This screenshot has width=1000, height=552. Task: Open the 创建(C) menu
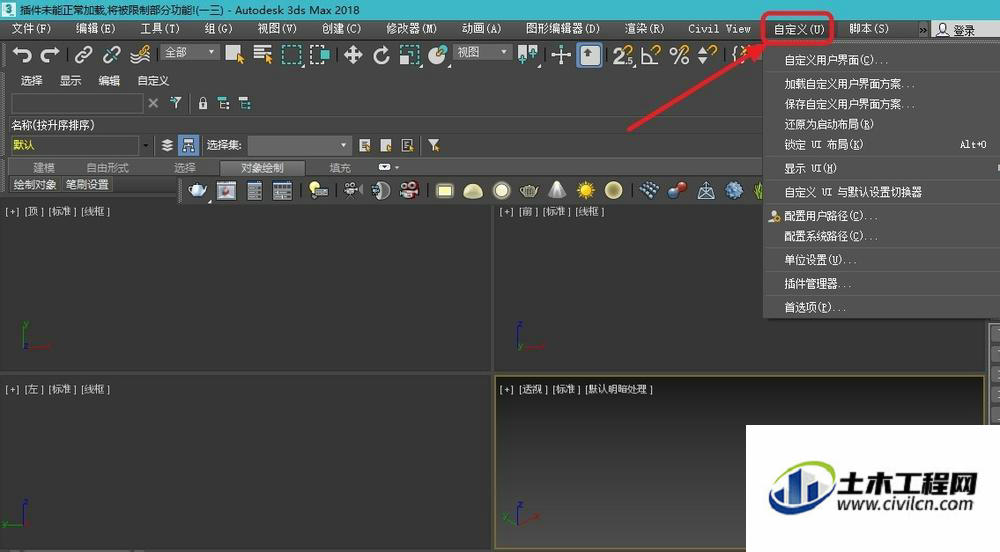[x=341, y=29]
